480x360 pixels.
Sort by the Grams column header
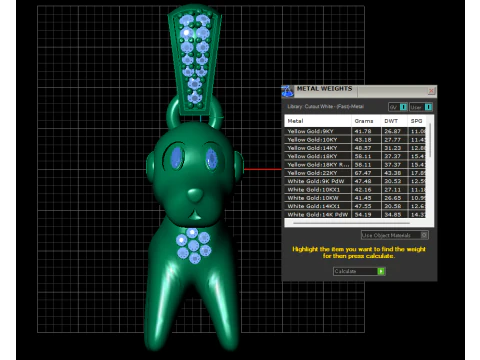pos(366,121)
